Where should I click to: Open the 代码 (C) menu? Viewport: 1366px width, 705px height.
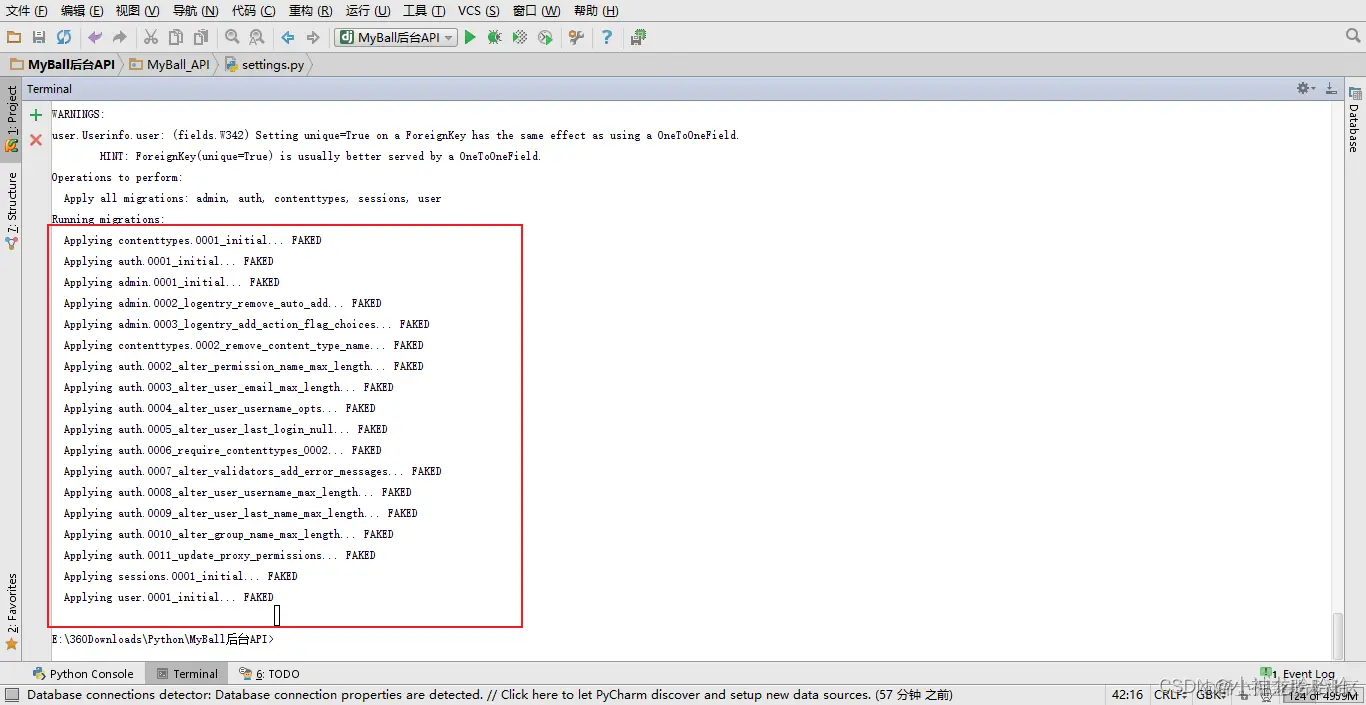(x=253, y=11)
